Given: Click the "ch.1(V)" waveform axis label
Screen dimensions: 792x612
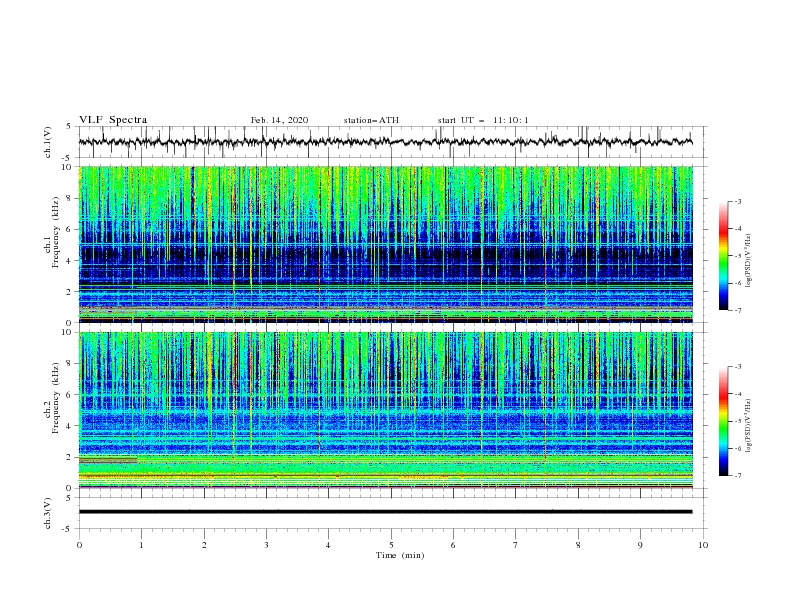Looking at the screenshot, I should [48, 142].
